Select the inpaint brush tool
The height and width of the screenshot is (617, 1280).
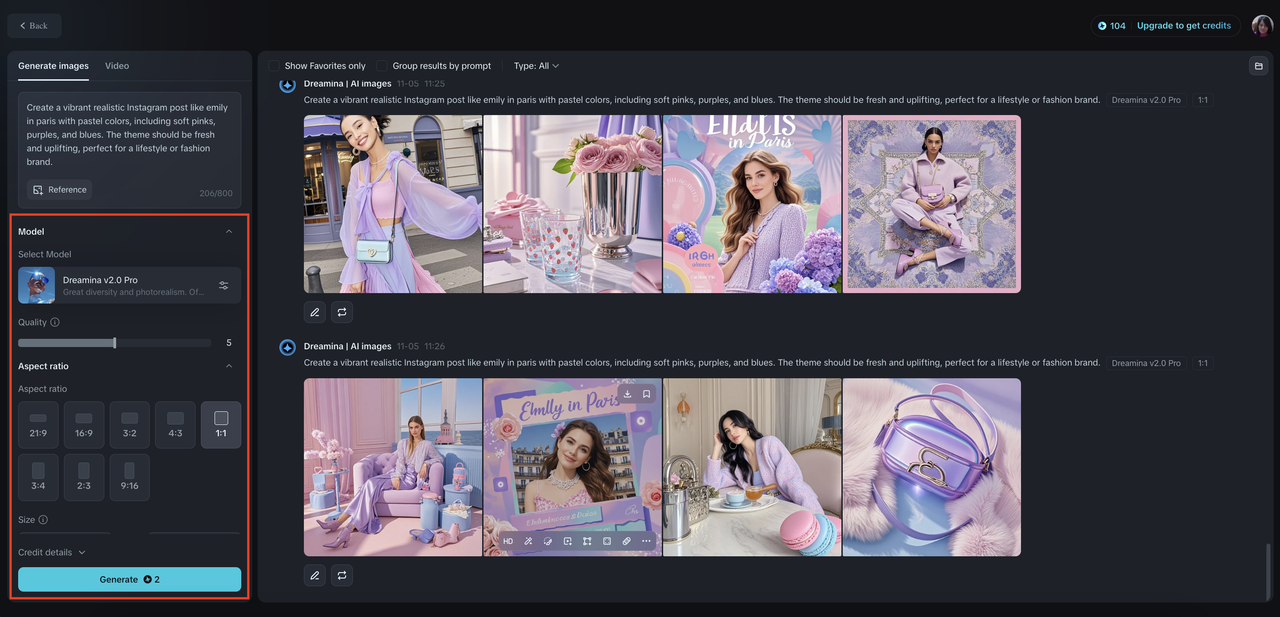(x=548, y=541)
